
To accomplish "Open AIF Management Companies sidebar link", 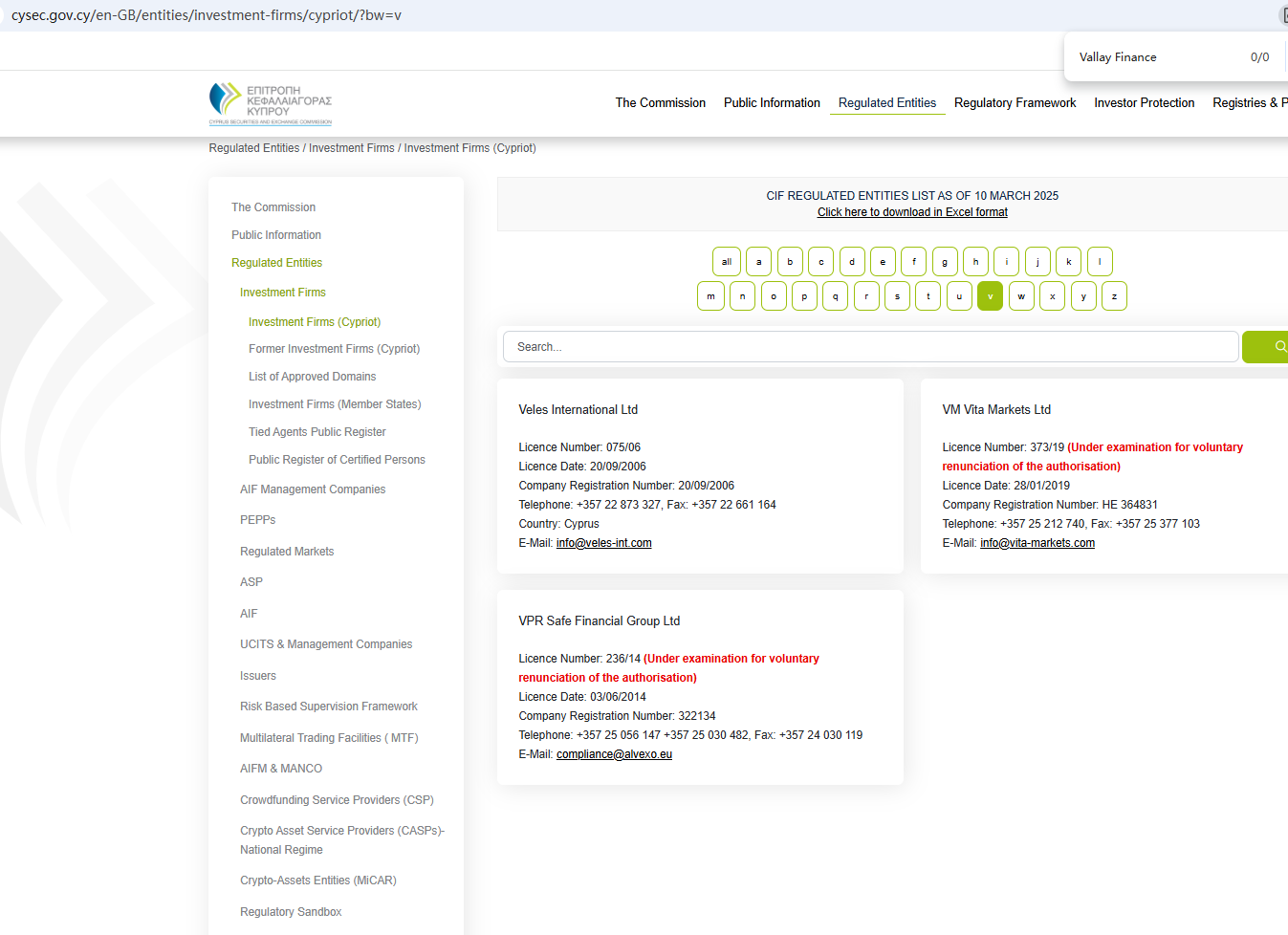I will 313,489.
